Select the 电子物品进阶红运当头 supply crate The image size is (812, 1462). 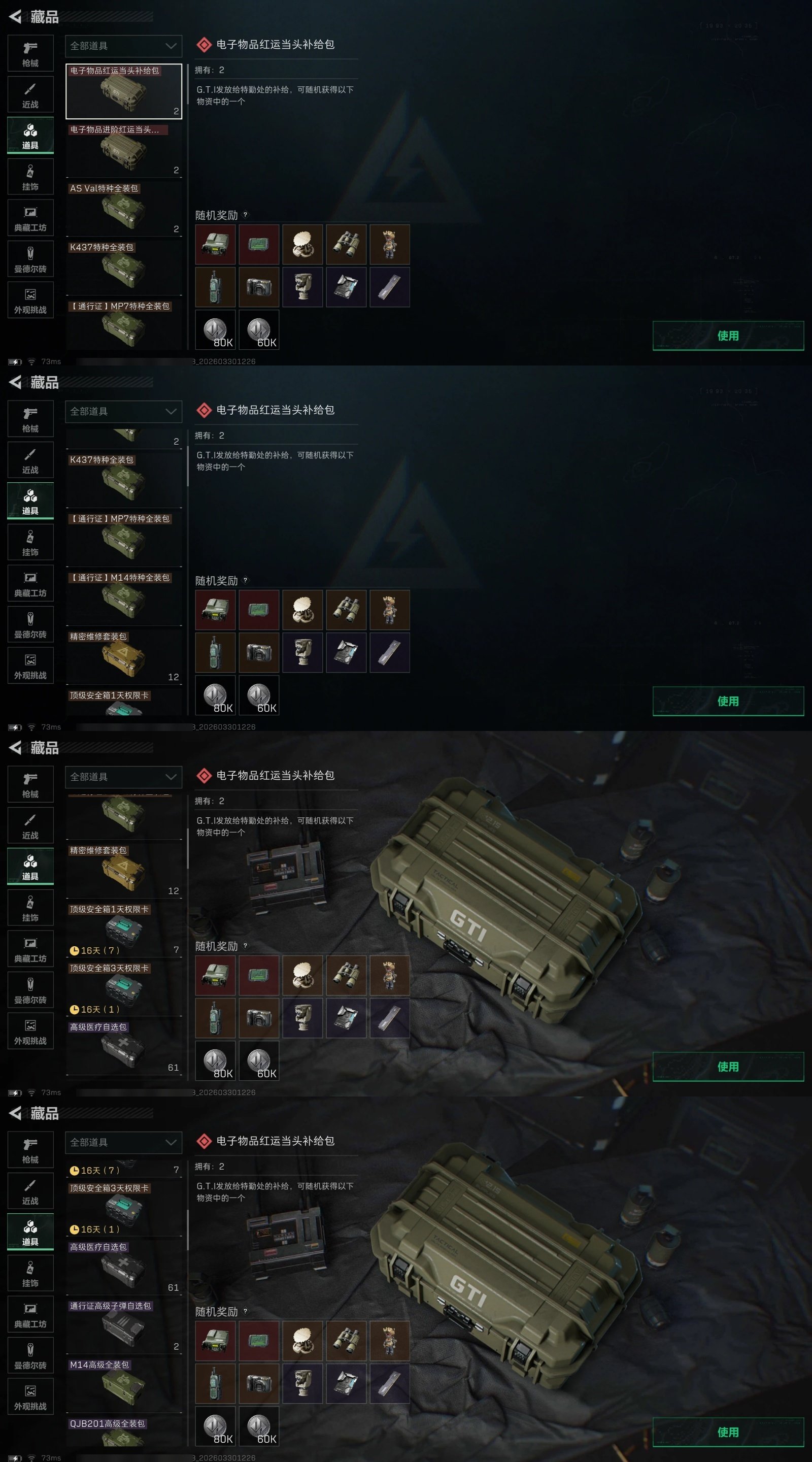pyautogui.click(x=124, y=149)
